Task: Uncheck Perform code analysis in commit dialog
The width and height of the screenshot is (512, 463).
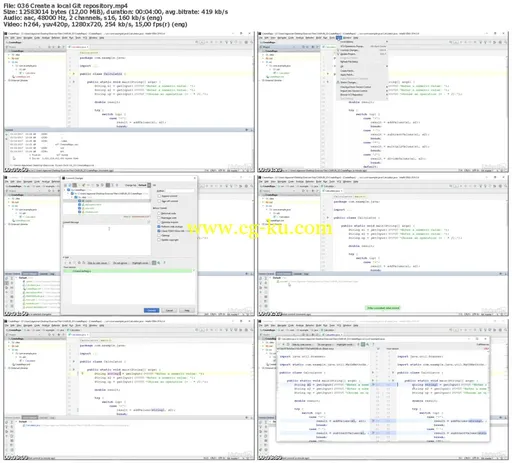Action: point(159,226)
